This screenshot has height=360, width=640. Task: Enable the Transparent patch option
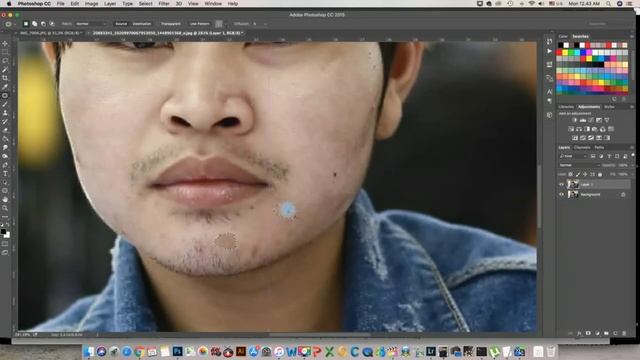click(x=171, y=24)
